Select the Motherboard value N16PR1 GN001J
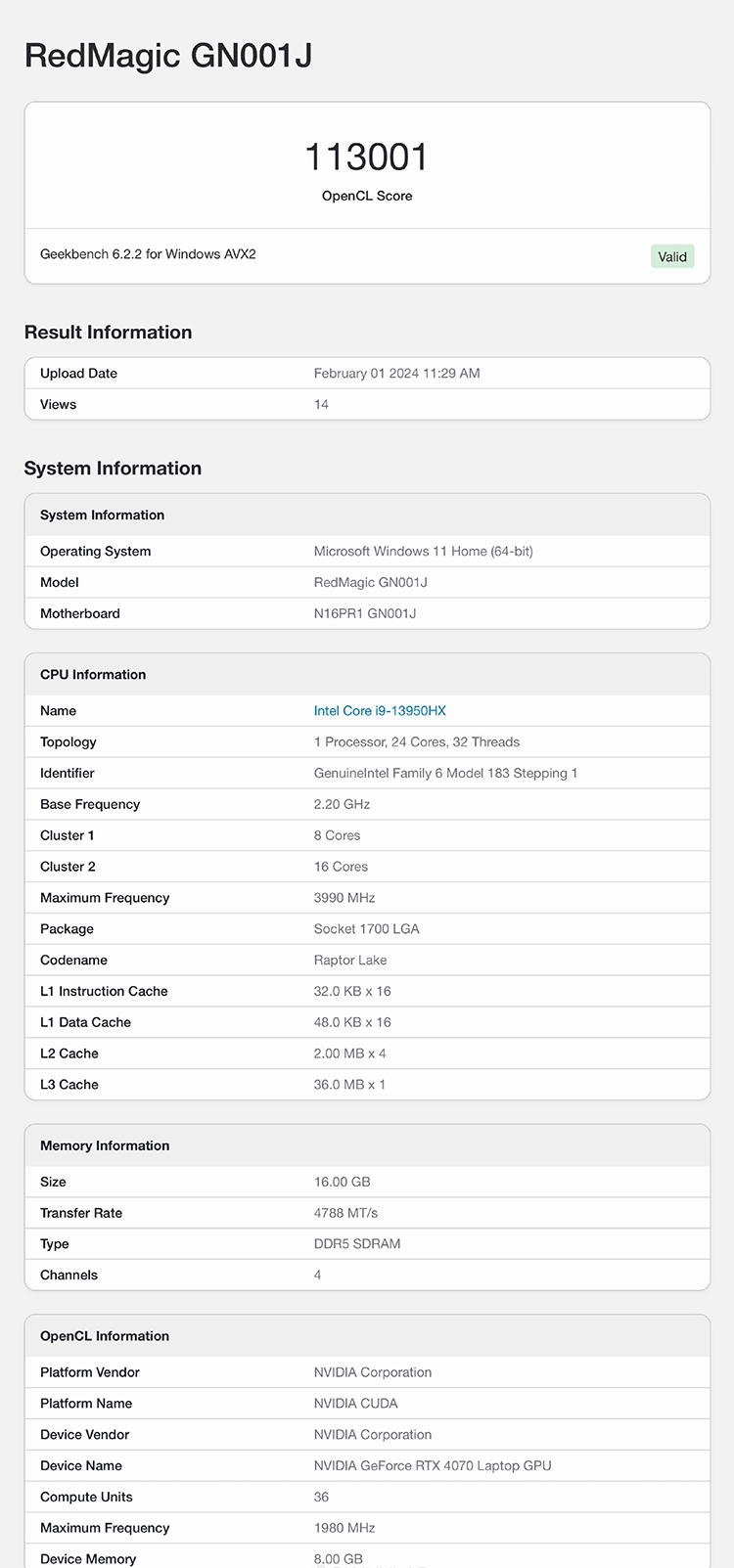734x1568 pixels. [x=365, y=614]
